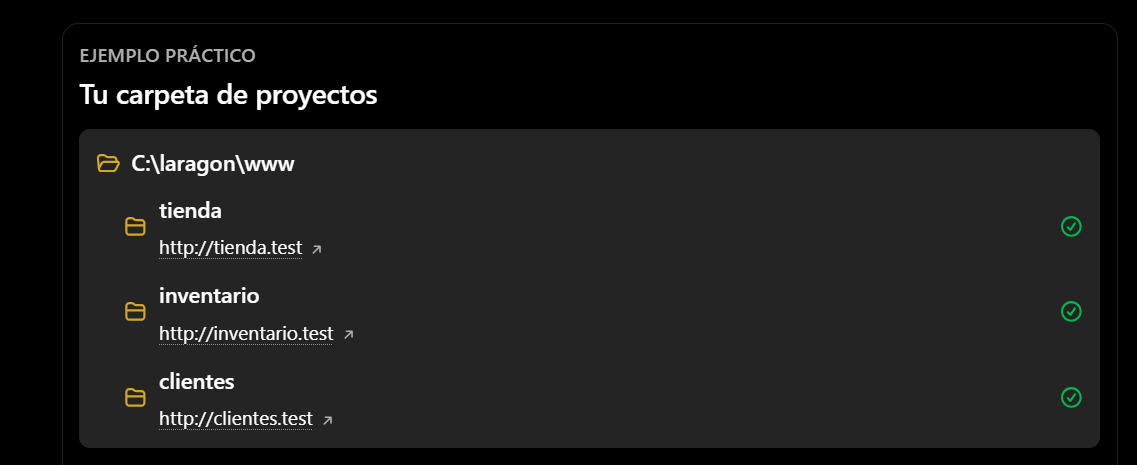Click the Tu carpeta de proyectos heading
Image resolution: width=1137 pixels, height=465 pixels.
[x=228, y=95]
